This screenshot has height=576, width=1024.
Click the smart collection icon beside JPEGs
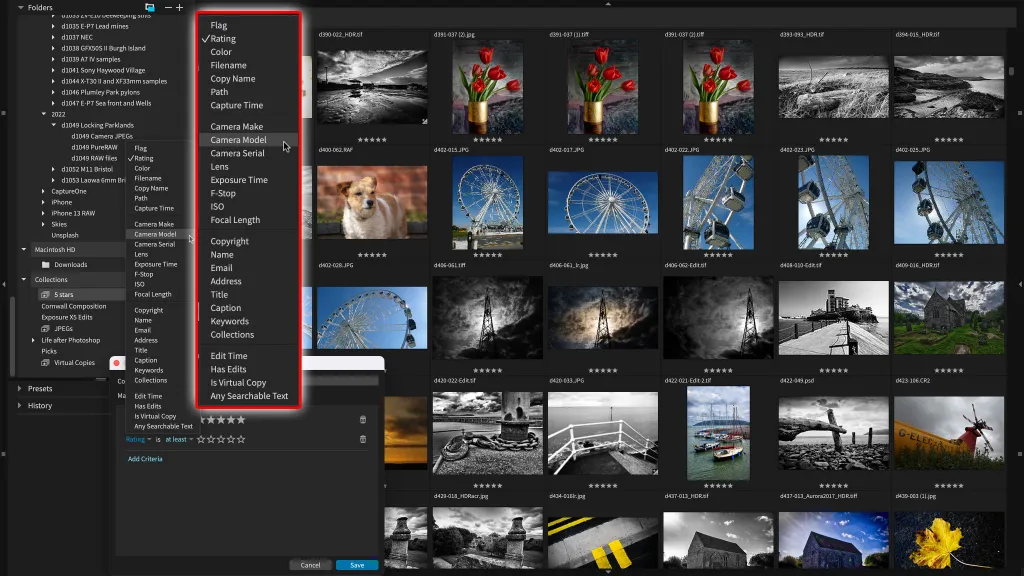(x=45, y=328)
